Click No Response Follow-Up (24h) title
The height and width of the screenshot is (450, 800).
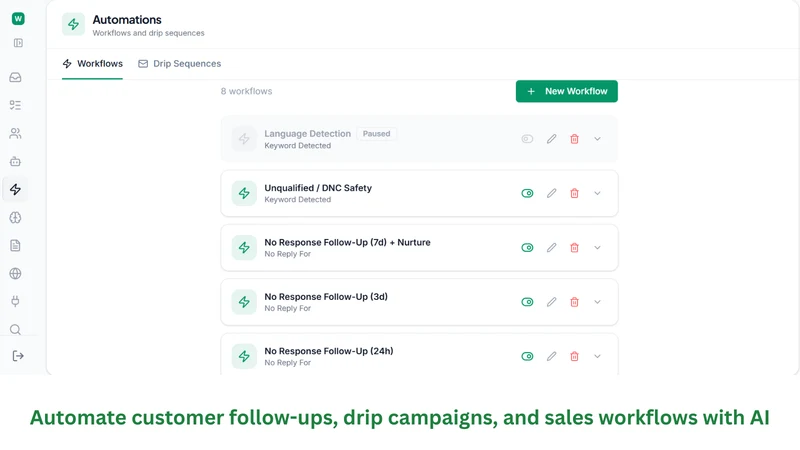329,351
